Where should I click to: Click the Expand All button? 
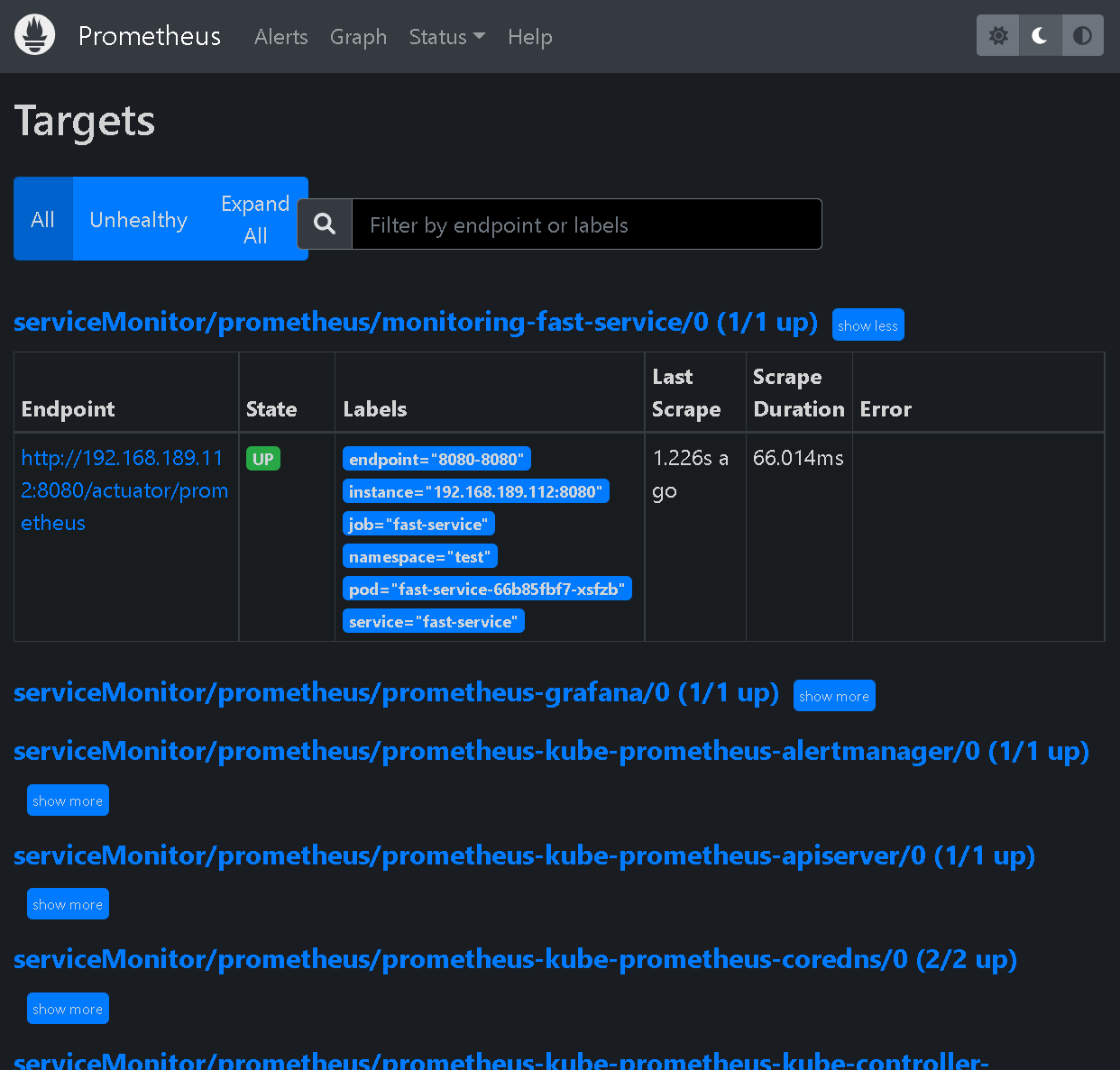[x=255, y=219]
